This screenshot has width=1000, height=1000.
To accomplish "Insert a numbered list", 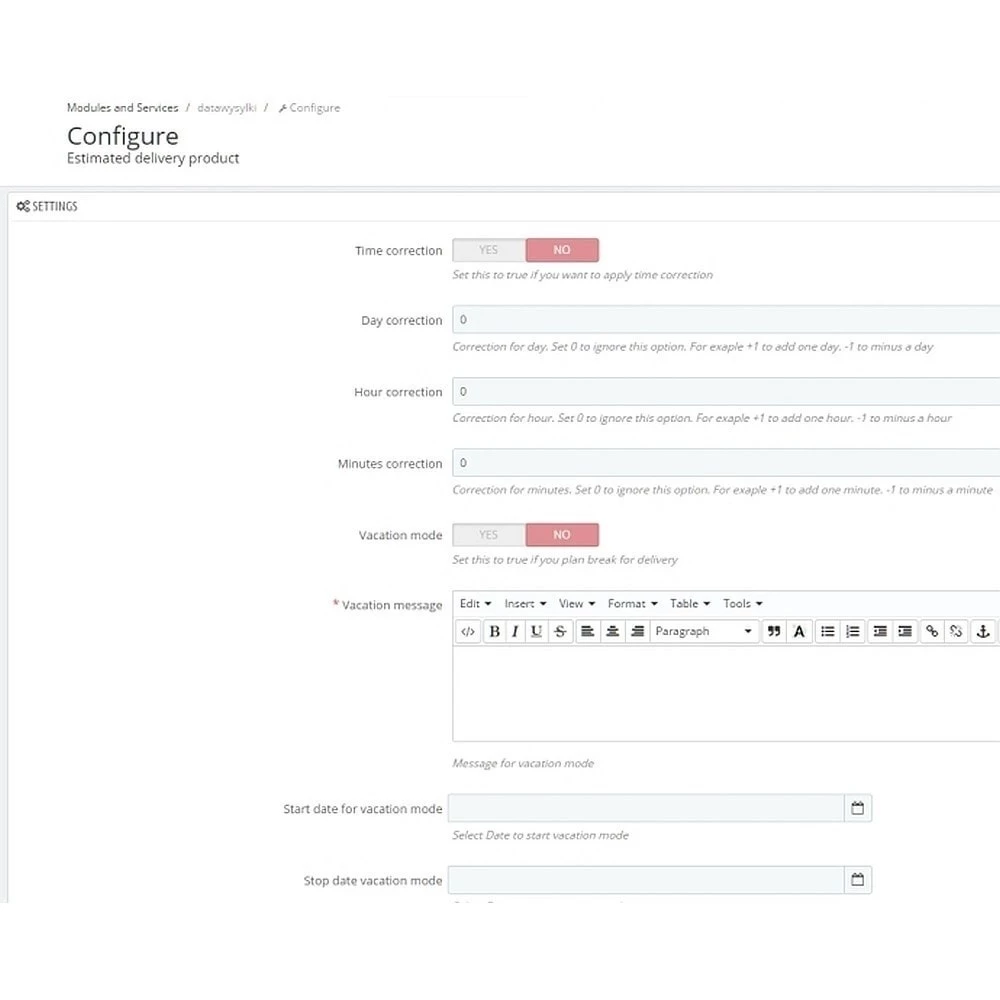I will click(x=853, y=631).
